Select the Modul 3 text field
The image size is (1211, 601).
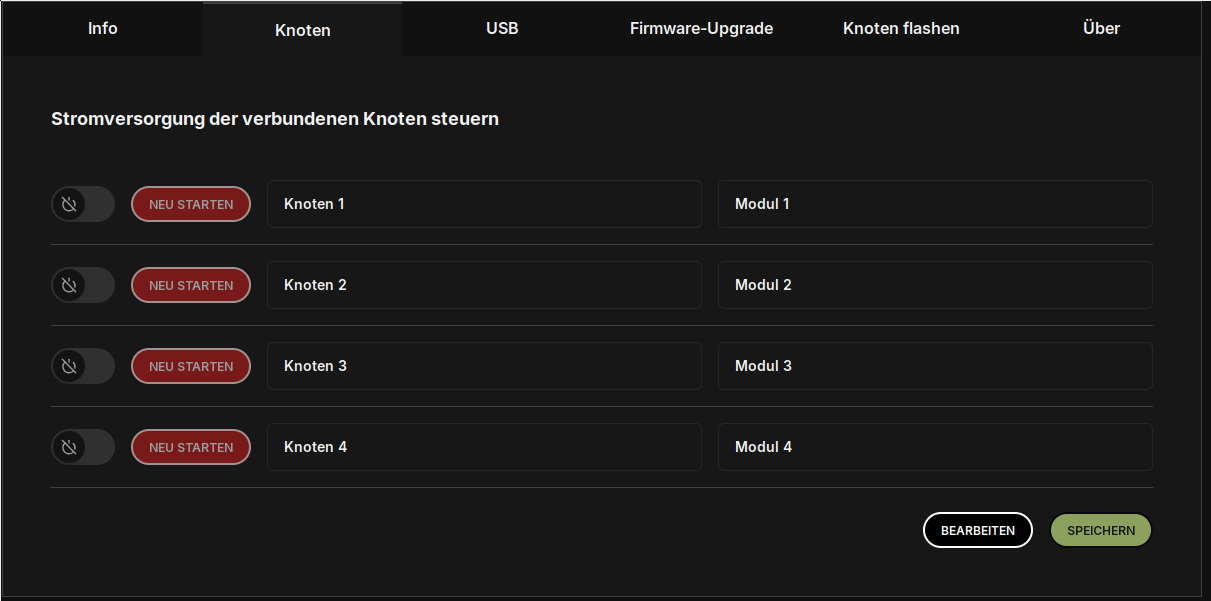(x=935, y=366)
